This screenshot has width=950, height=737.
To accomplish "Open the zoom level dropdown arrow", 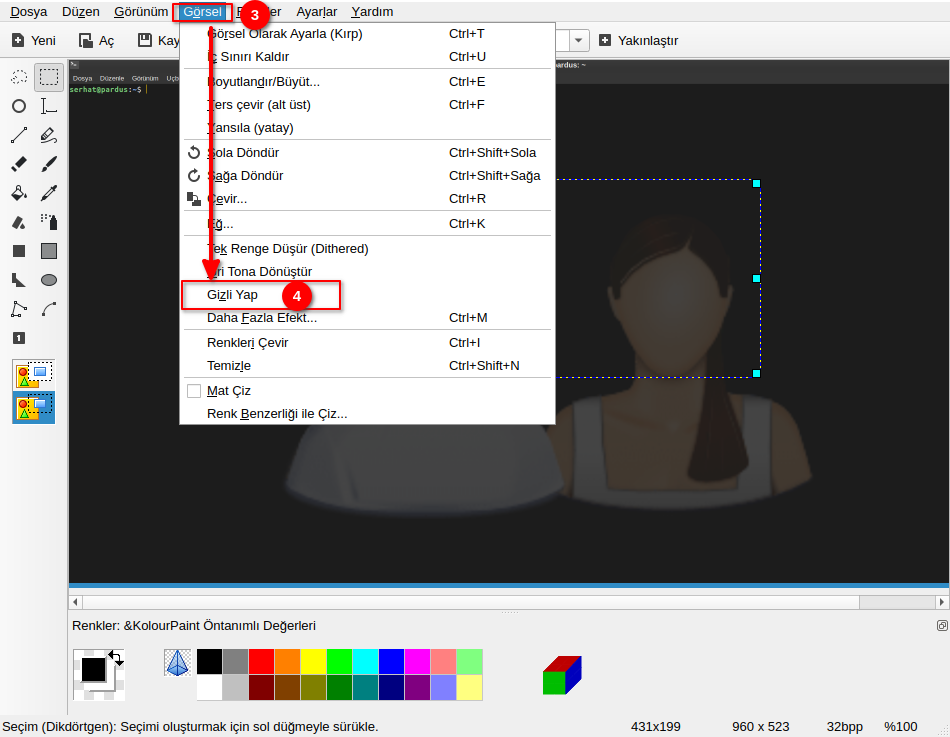I will 580,41.
